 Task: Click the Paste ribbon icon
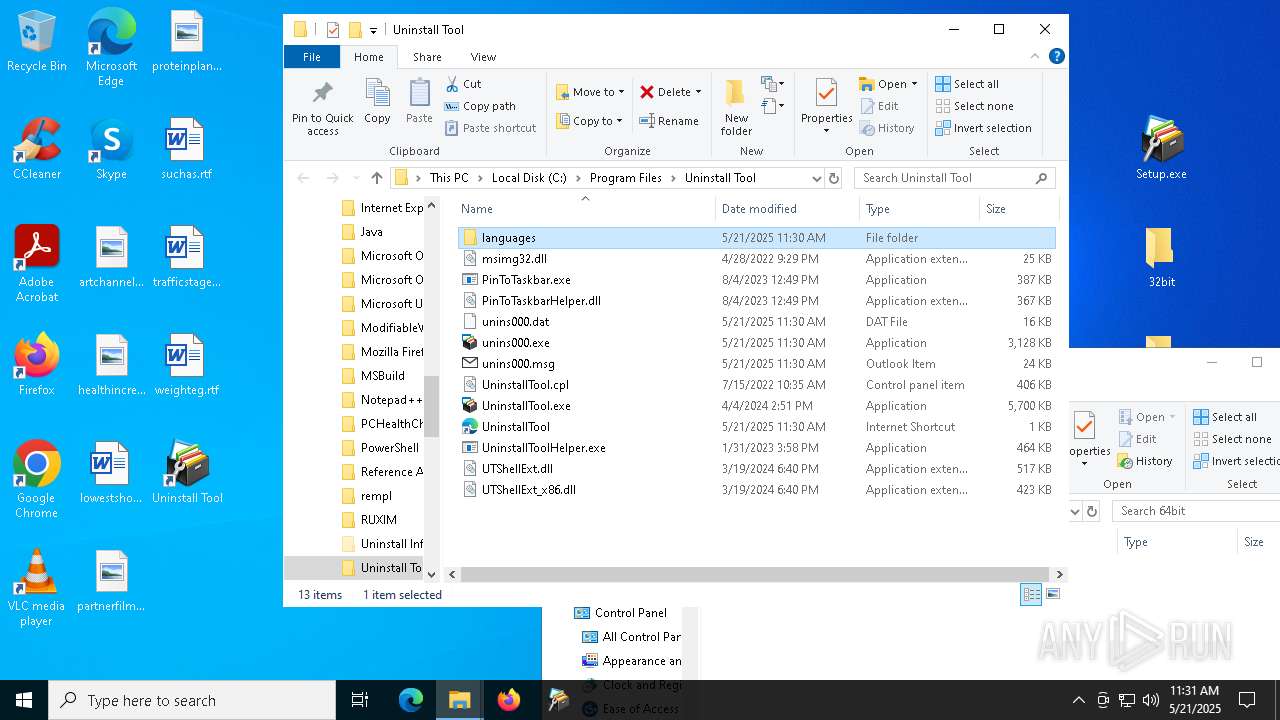click(x=419, y=103)
